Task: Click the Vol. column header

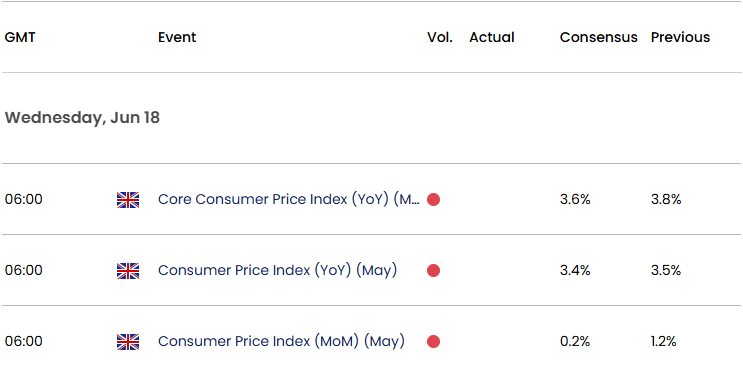Action: click(440, 37)
